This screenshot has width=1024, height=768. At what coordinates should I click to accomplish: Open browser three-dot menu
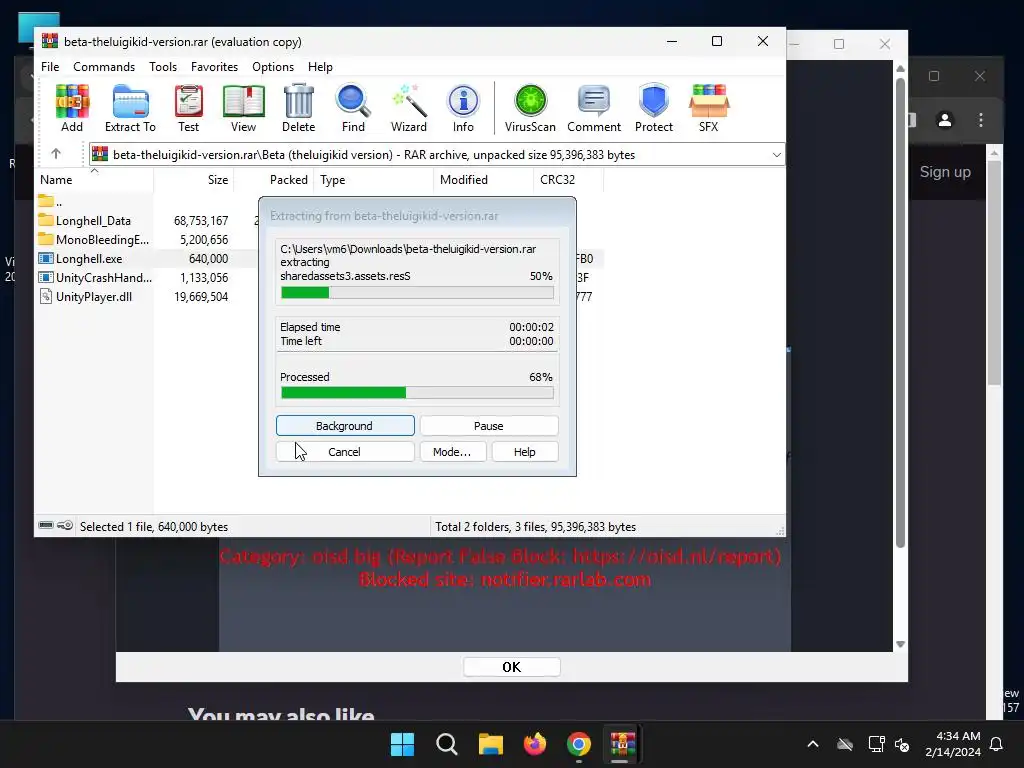(981, 120)
